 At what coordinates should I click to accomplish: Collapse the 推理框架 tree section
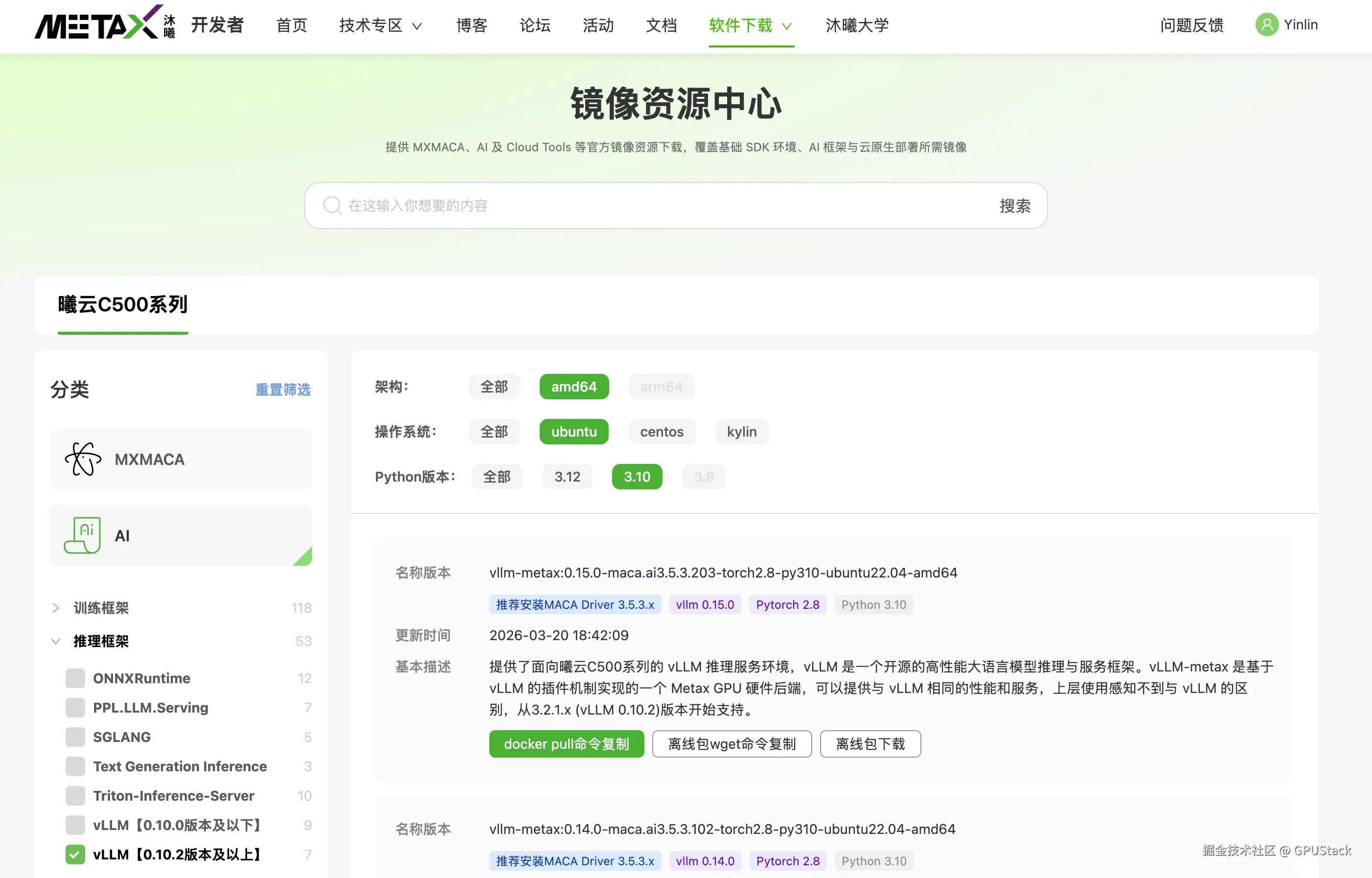[56, 641]
